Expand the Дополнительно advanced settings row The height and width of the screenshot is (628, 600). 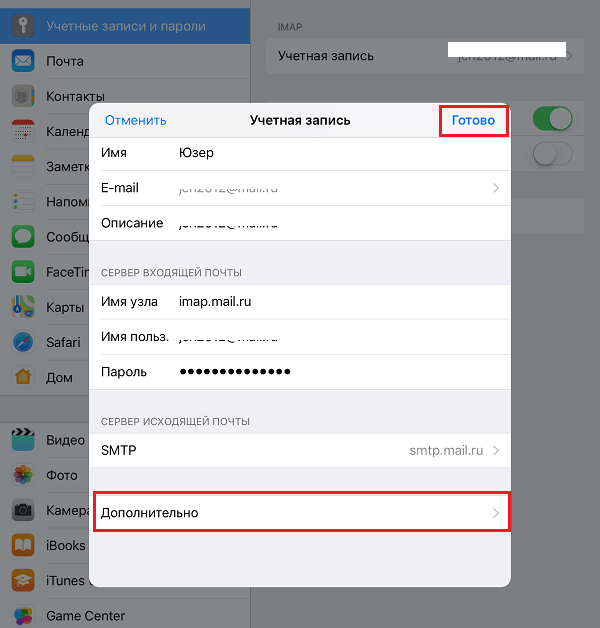[x=300, y=513]
